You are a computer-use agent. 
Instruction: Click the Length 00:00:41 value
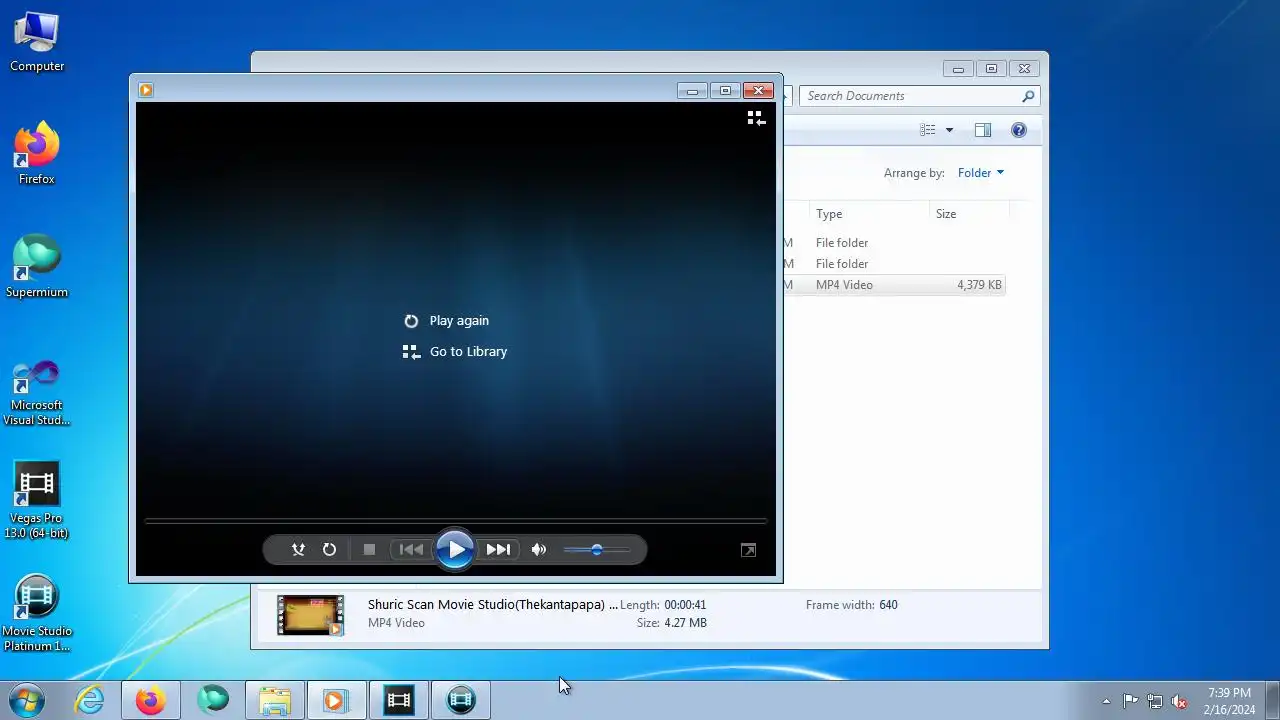click(x=685, y=605)
